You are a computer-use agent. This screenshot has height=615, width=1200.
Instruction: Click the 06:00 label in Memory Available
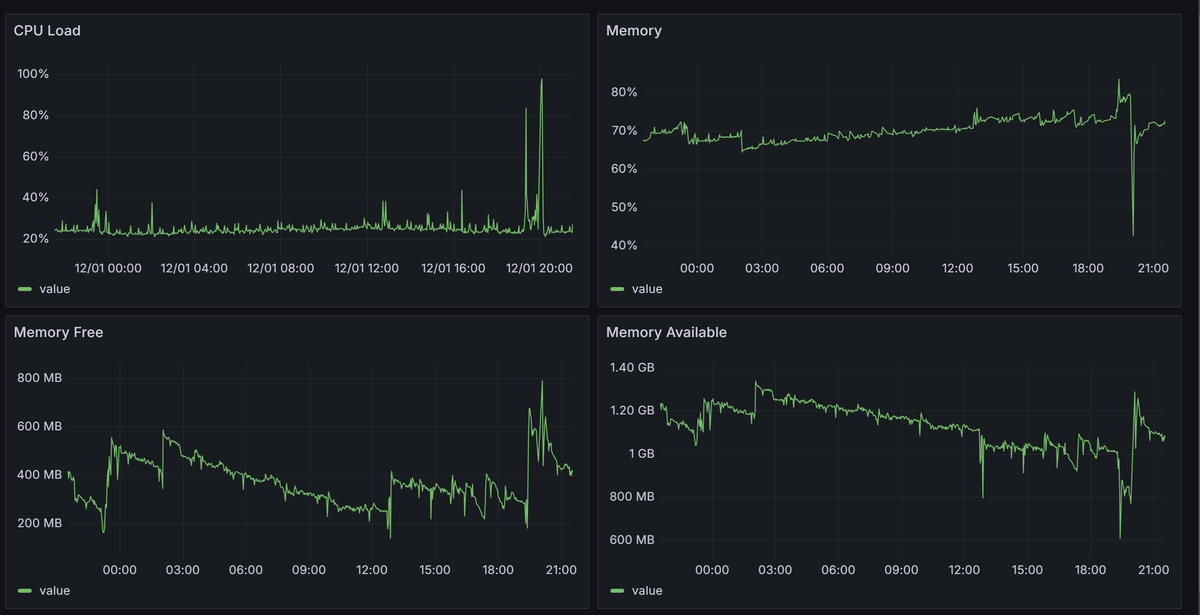(x=838, y=569)
